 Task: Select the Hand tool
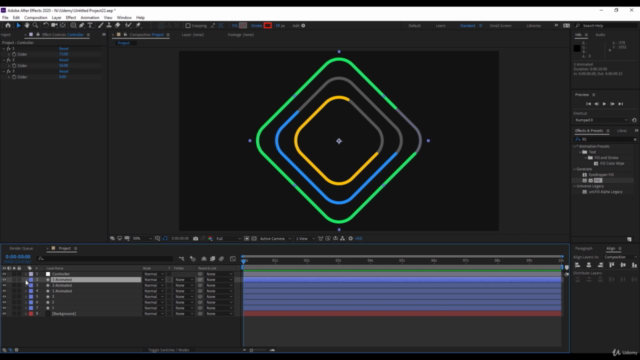coord(27,25)
